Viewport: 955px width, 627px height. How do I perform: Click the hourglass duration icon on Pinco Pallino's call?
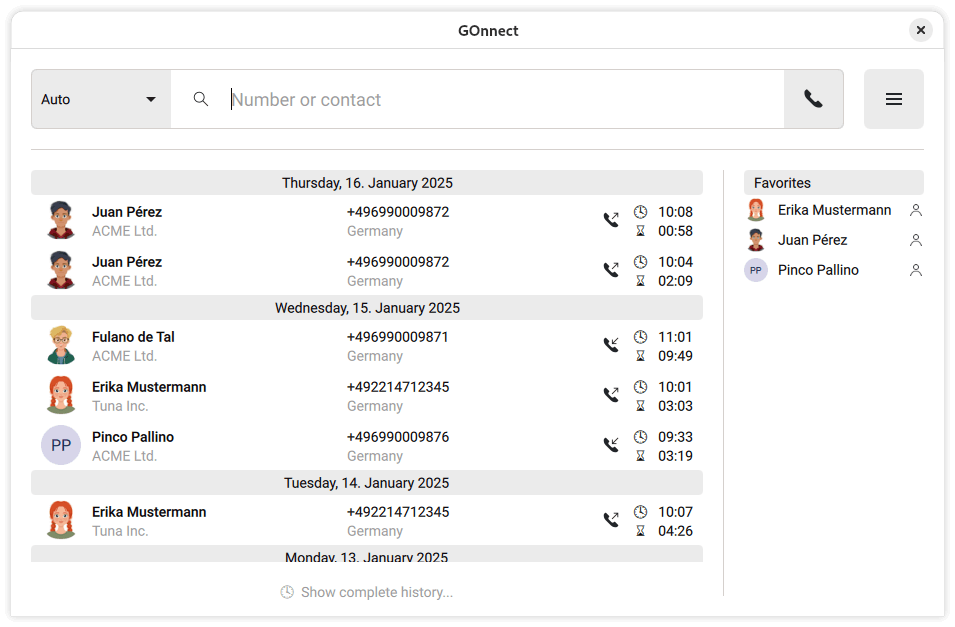(x=640, y=455)
